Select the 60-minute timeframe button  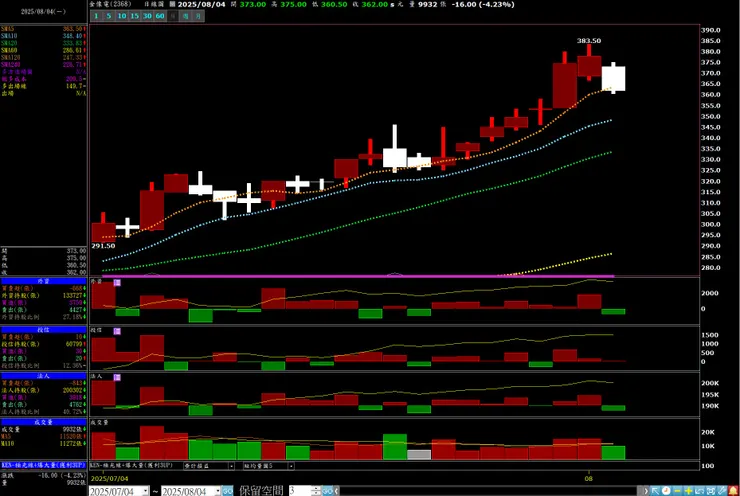click(x=160, y=16)
